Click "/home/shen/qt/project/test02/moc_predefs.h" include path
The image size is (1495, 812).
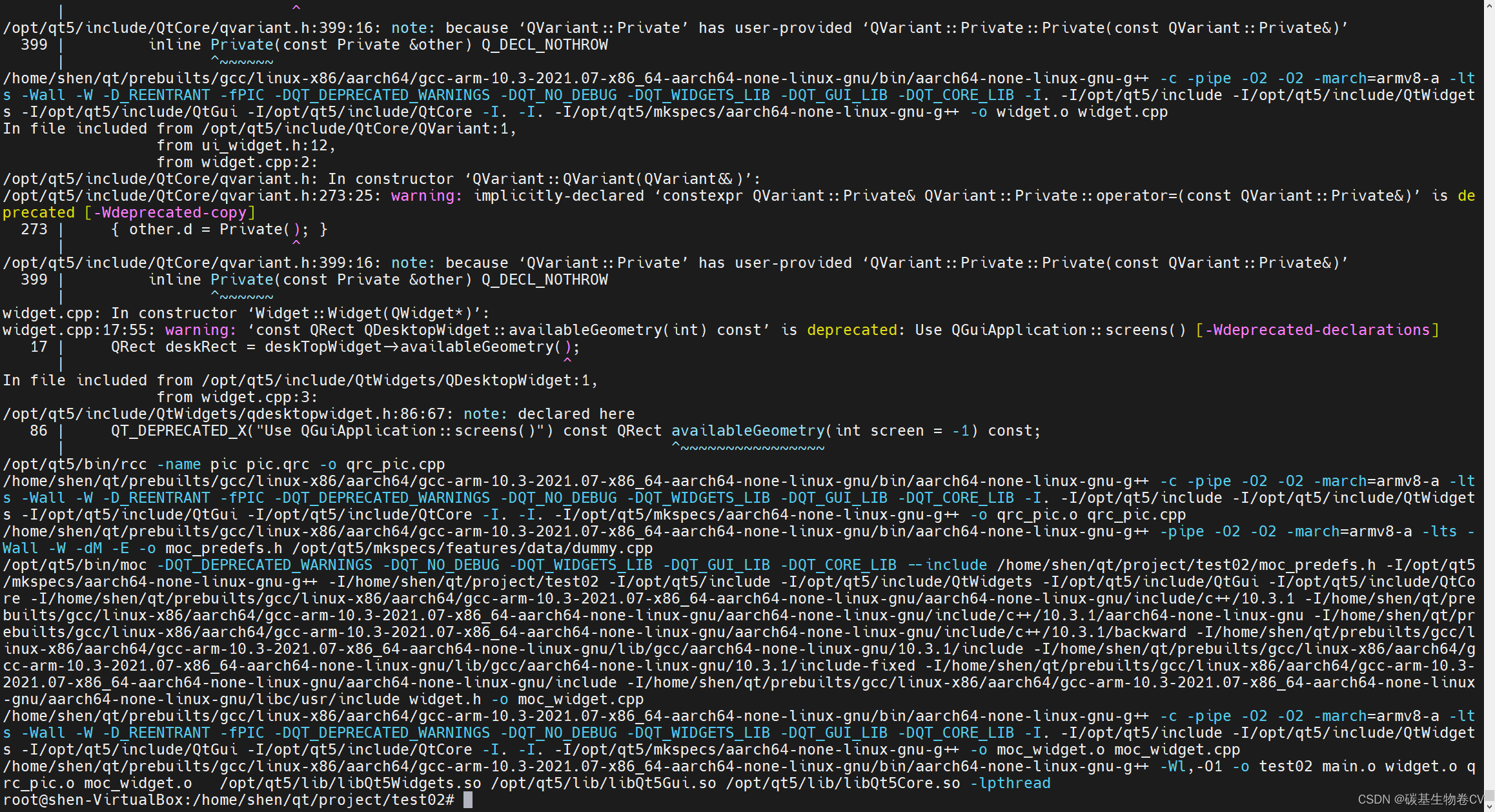click(1186, 565)
